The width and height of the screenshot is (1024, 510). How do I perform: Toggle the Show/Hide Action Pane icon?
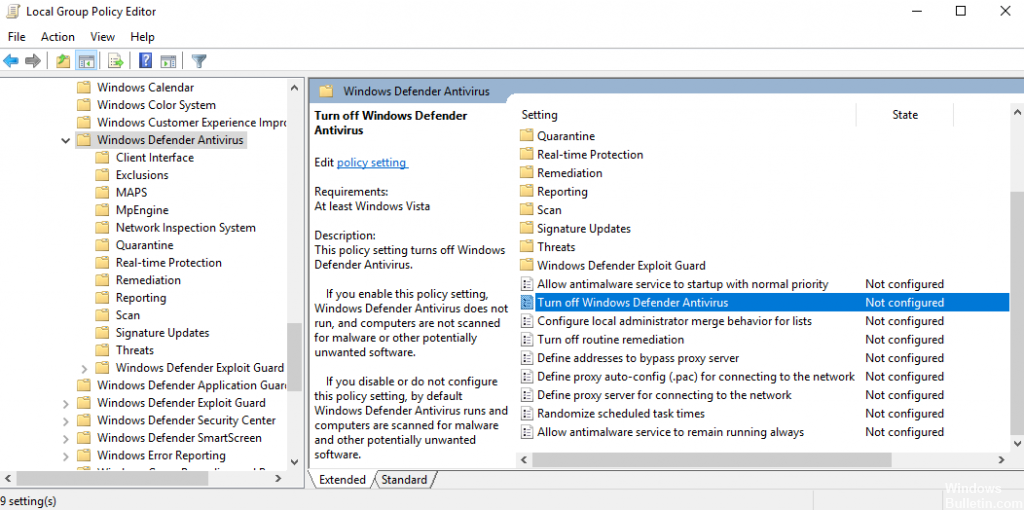168,61
